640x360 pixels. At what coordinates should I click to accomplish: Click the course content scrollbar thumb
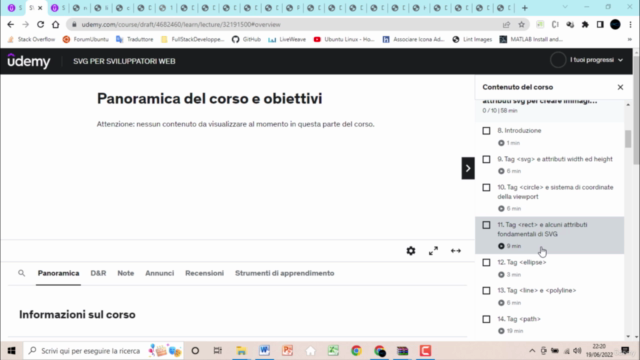(628, 139)
